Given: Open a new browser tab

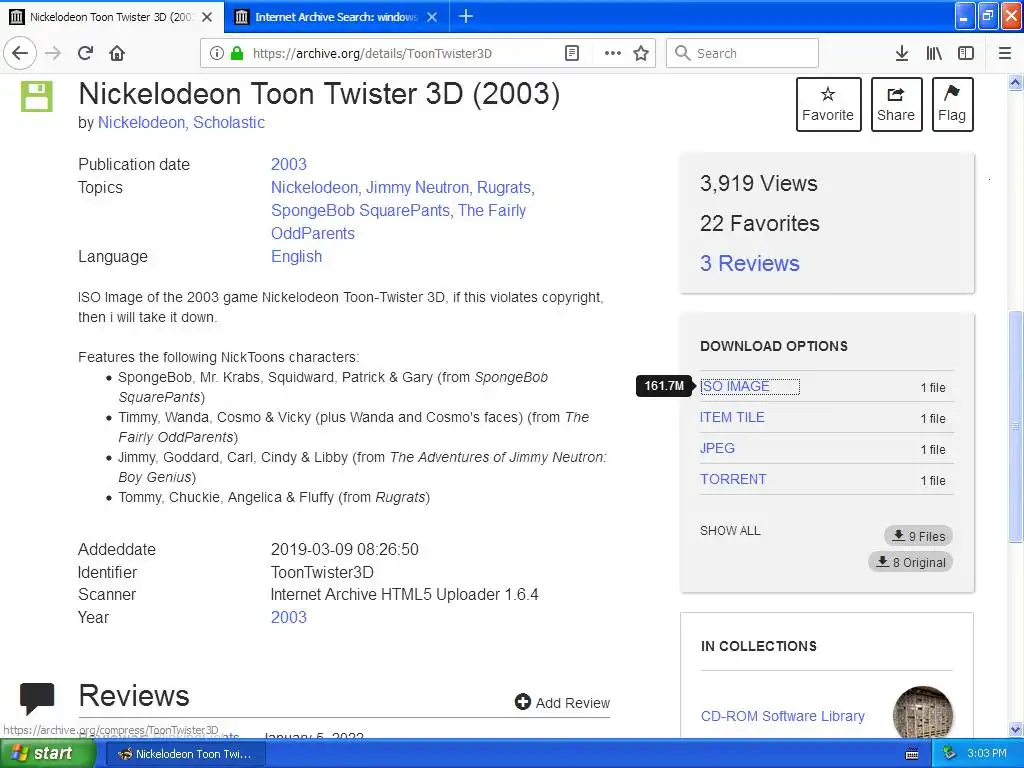Looking at the screenshot, I should pos(466,16).
